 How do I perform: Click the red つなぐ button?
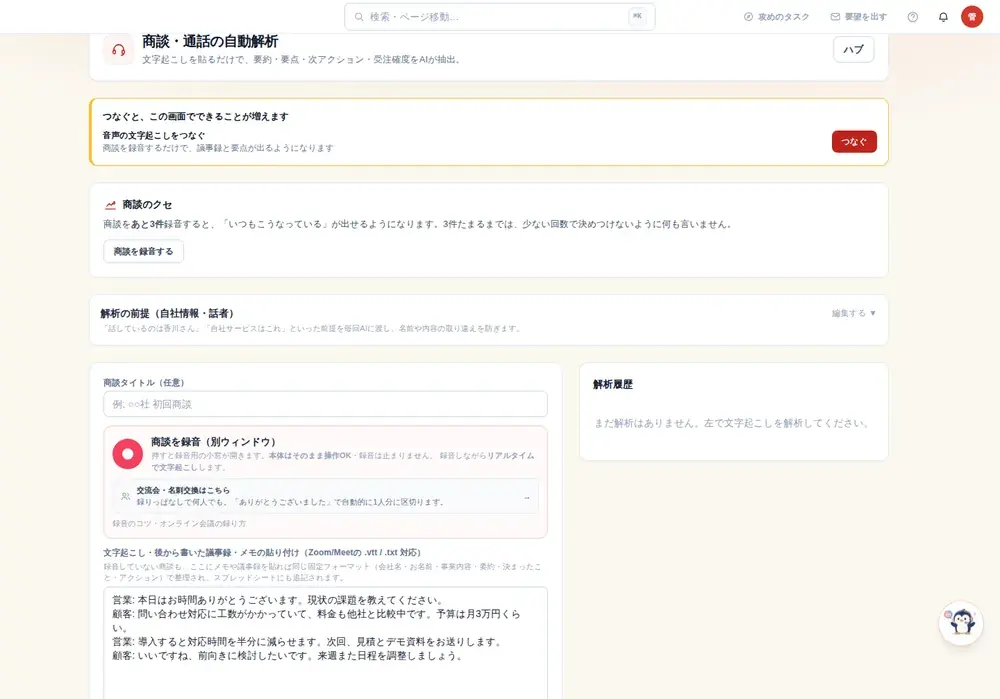click(x=854, y=142)
